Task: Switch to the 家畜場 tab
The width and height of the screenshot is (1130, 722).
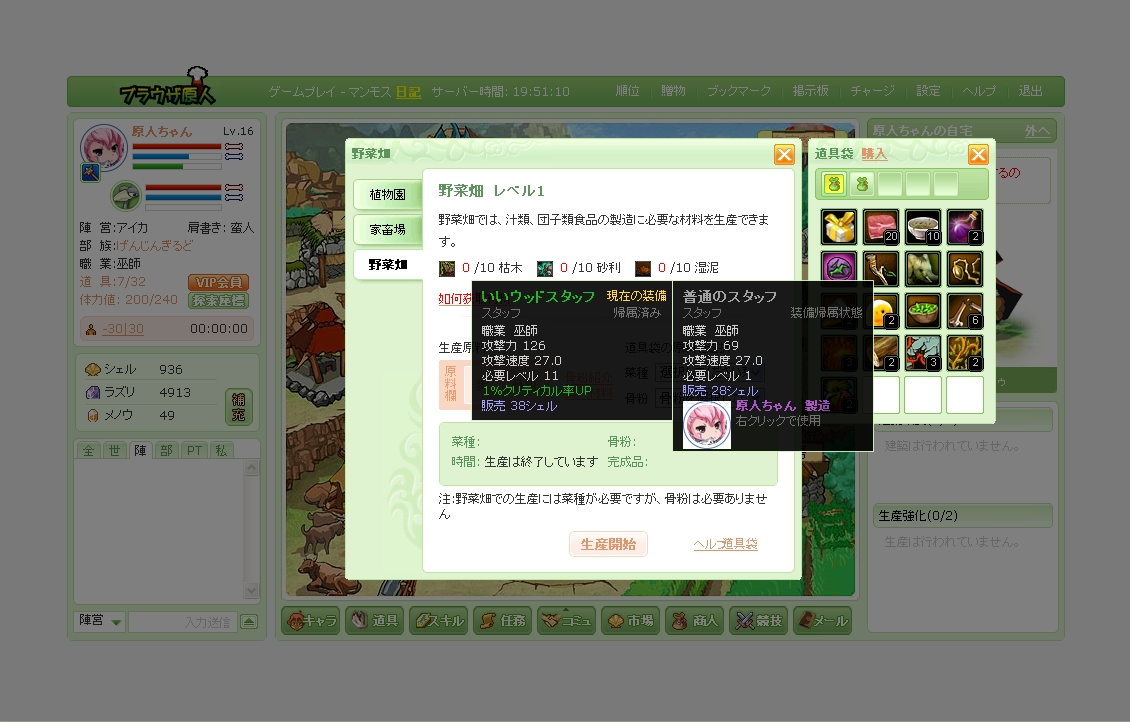Action: pos(388,230)
